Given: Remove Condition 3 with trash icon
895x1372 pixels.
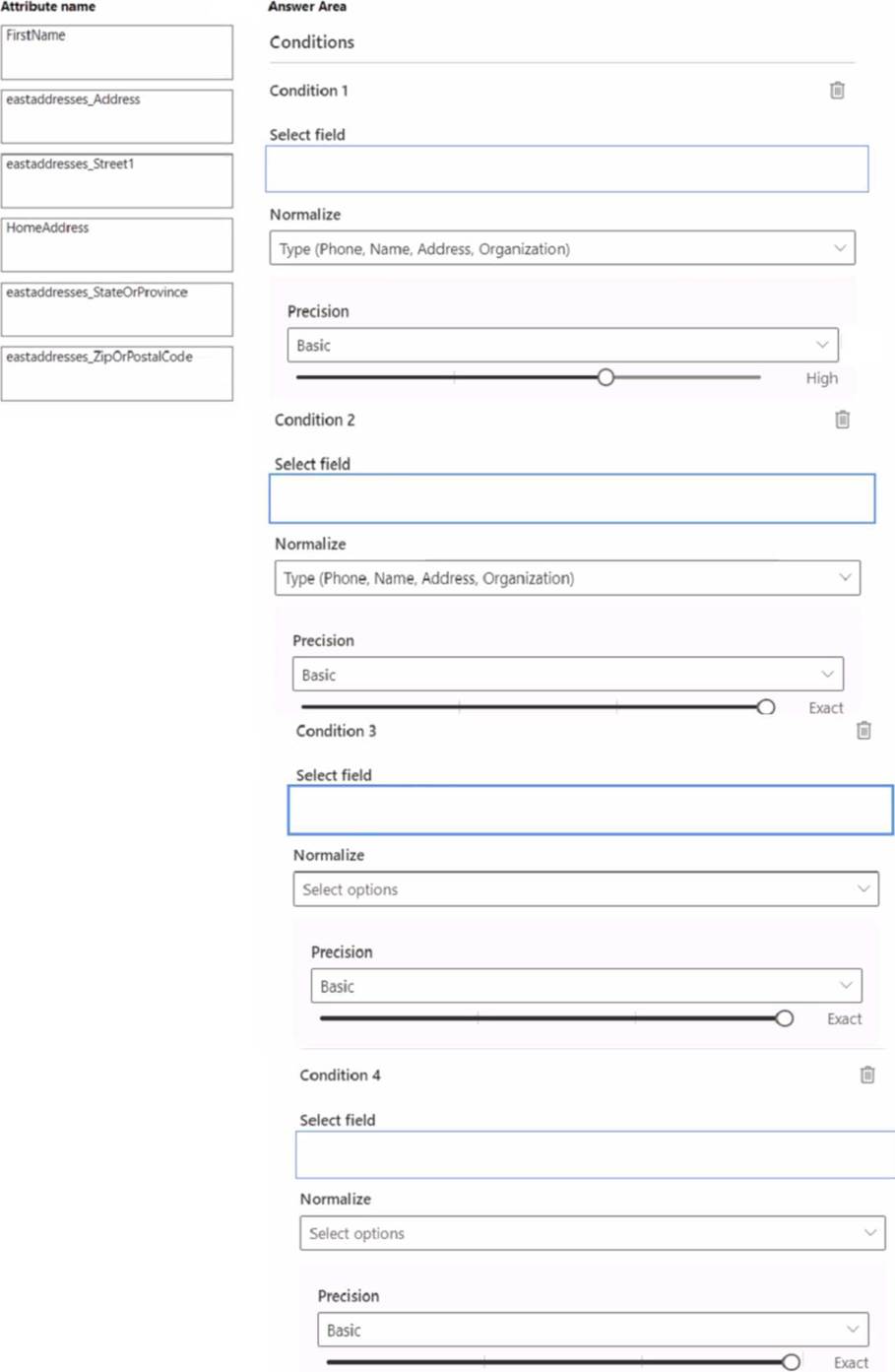Looking at the screenshot, I should click(863, 731).
